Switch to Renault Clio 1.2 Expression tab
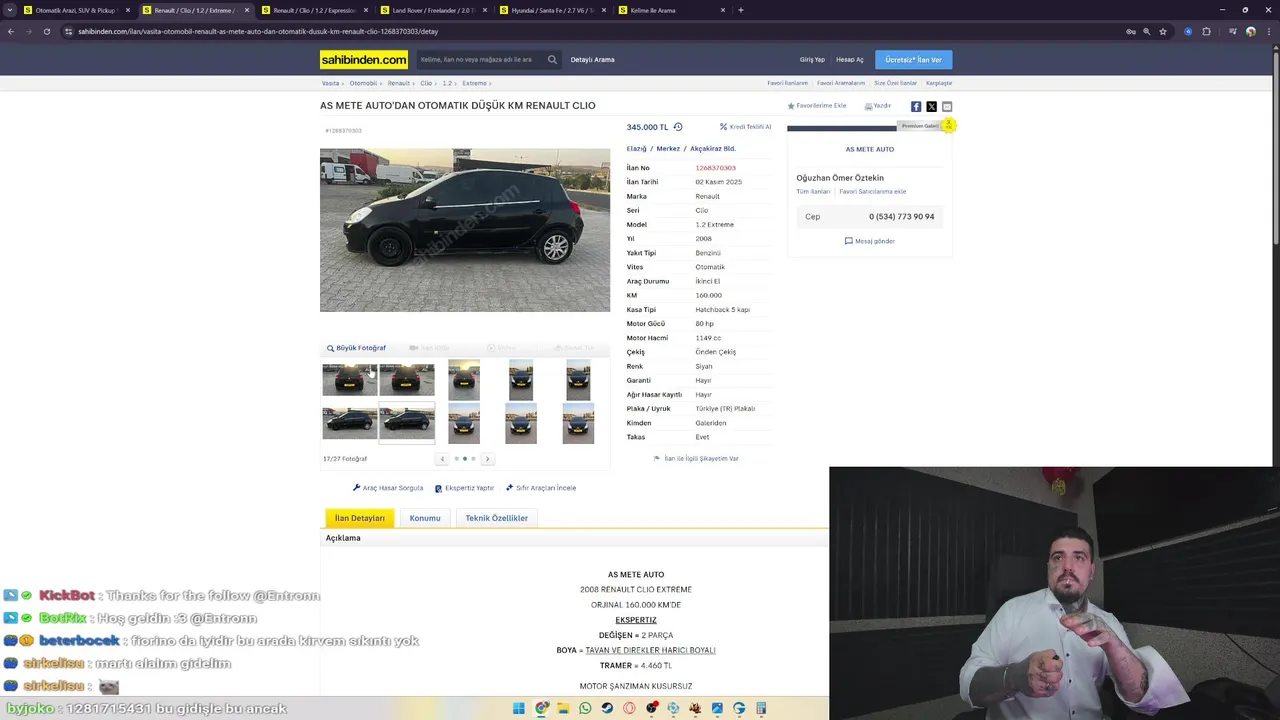Viewport: 1280px width, 720px height. [x=315, y=10]
